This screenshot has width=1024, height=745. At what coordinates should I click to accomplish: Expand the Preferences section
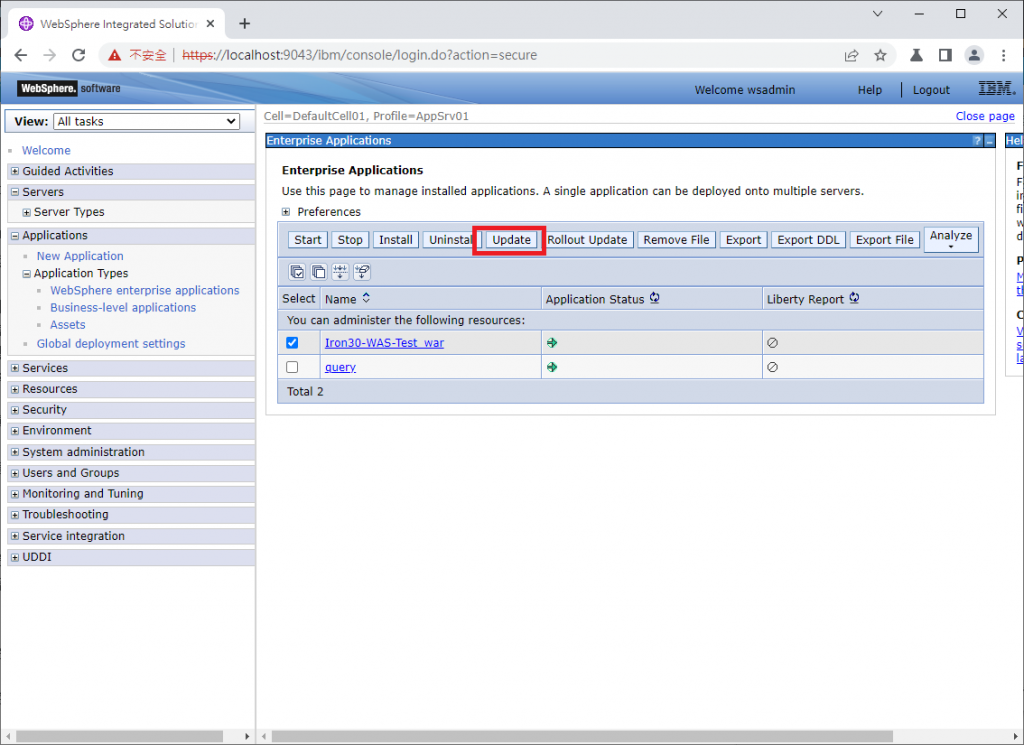pos(286,212)
